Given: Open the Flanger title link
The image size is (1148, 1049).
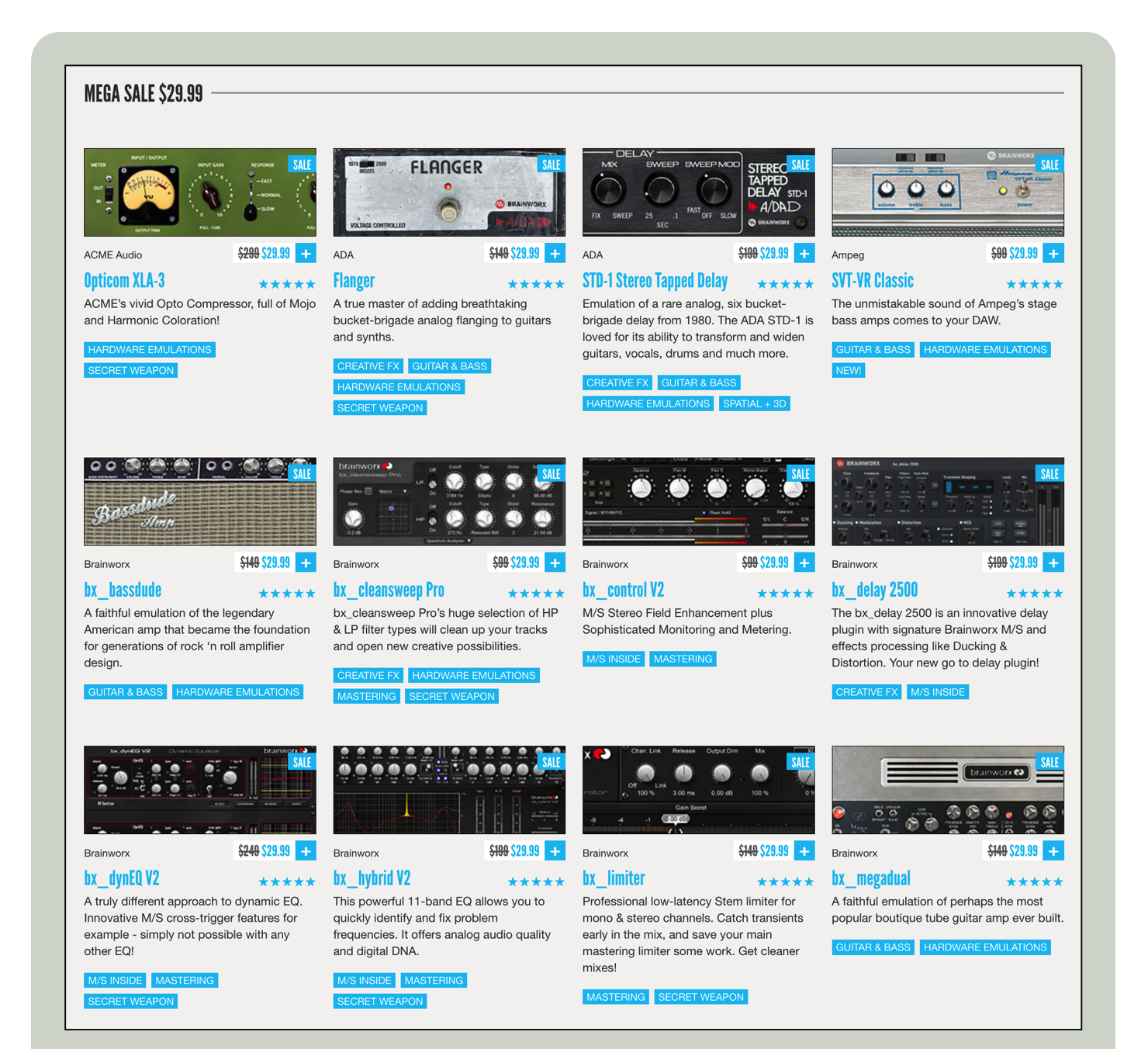Looking at the screenshot, I should tap(354, 281).
